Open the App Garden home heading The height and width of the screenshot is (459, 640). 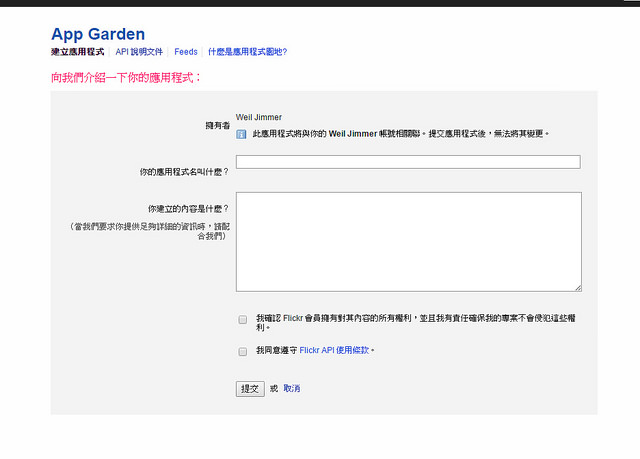click(x=98, y=34)
